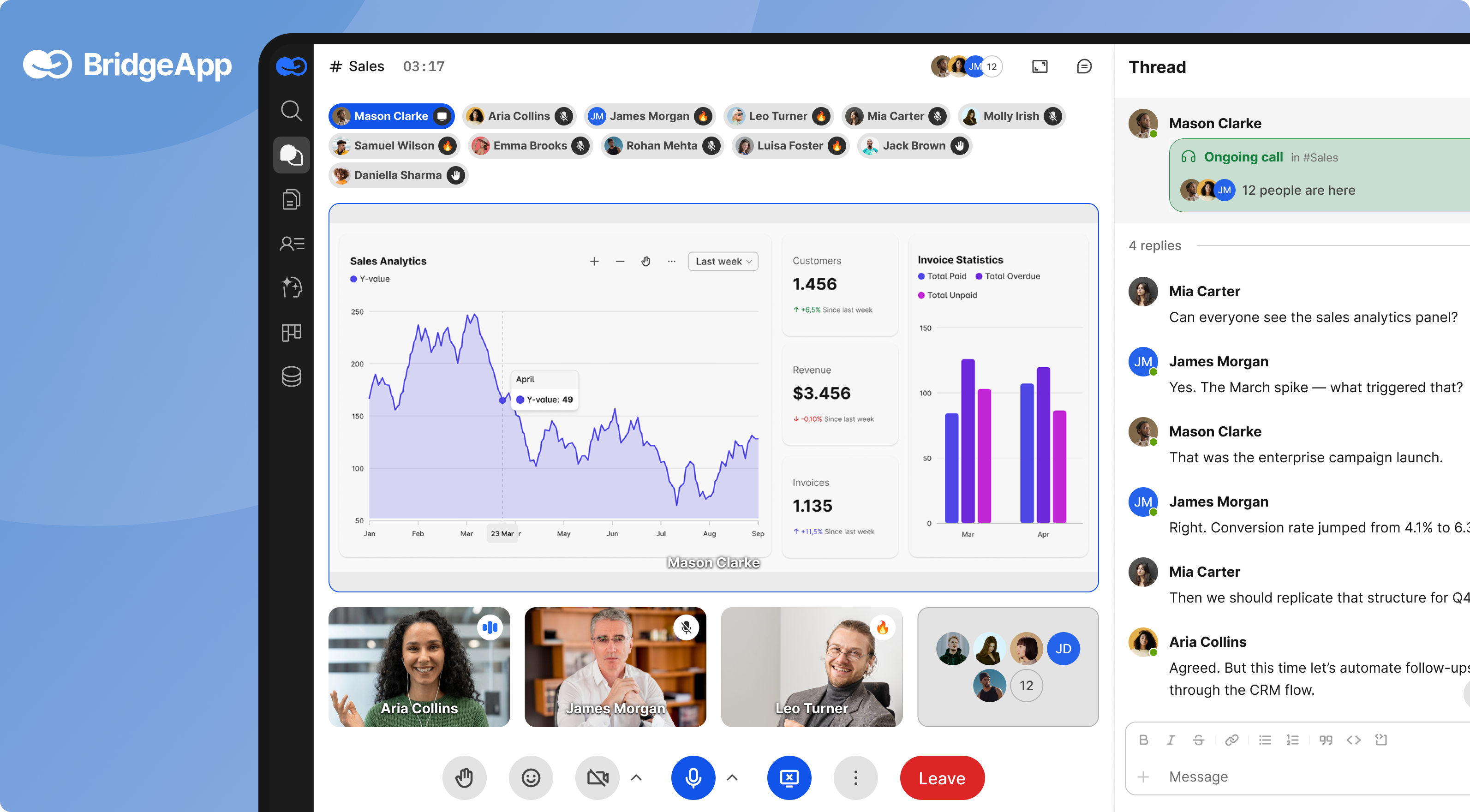Open the database icon in sidebar
This screenshot has height=812, width=1470.
pos(291,376)
